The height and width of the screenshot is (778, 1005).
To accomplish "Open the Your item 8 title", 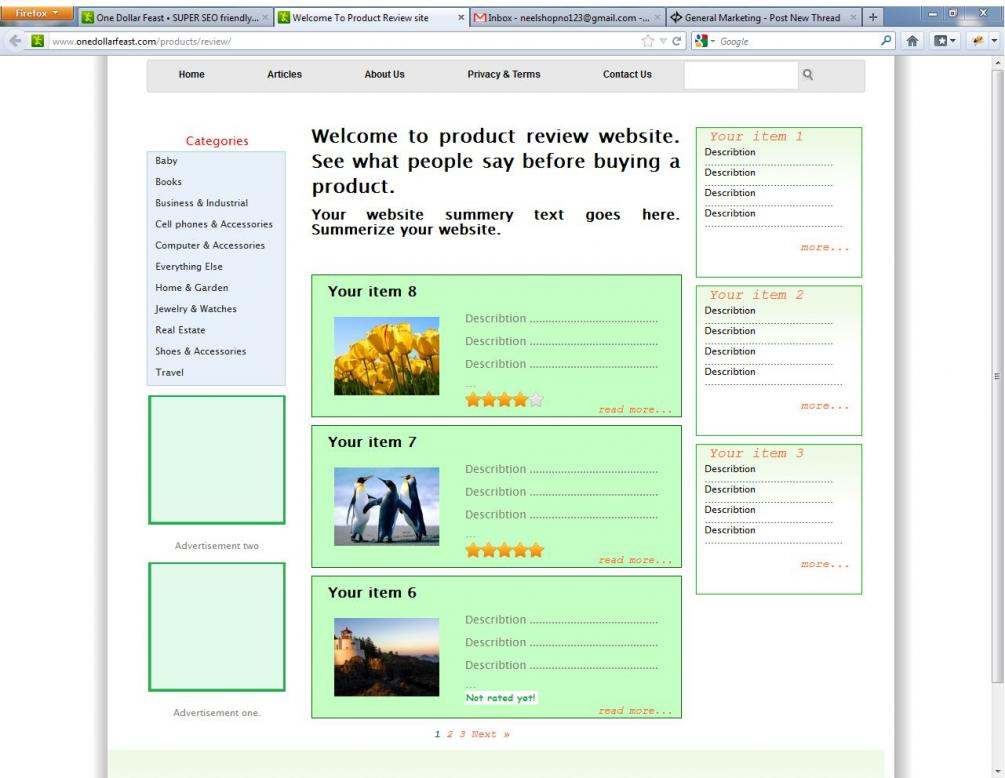I will pyautogui.click(x=372, y=292).
